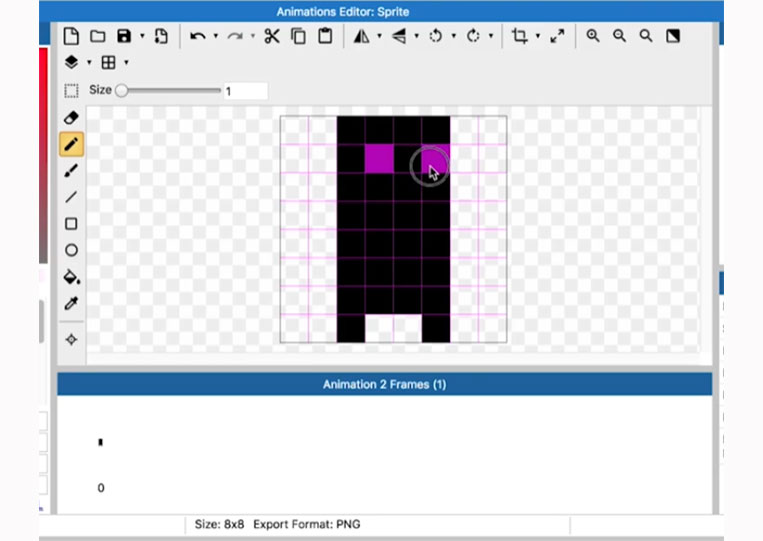Redo the last undone action
The height and width of the screenshot is (541, 763).
(x=235, y=36)
